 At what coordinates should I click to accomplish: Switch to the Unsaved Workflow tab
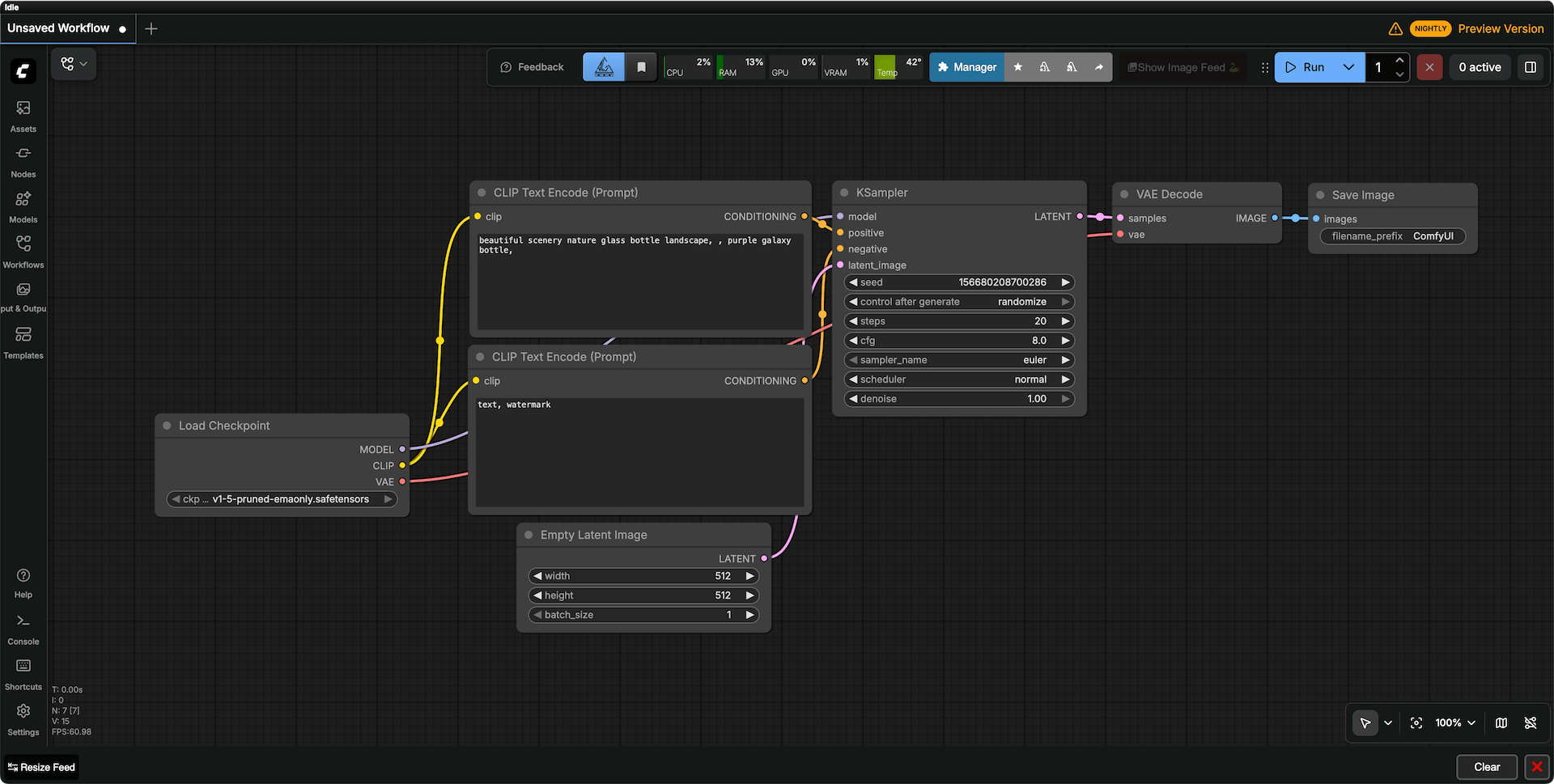(x=57, y=28)
